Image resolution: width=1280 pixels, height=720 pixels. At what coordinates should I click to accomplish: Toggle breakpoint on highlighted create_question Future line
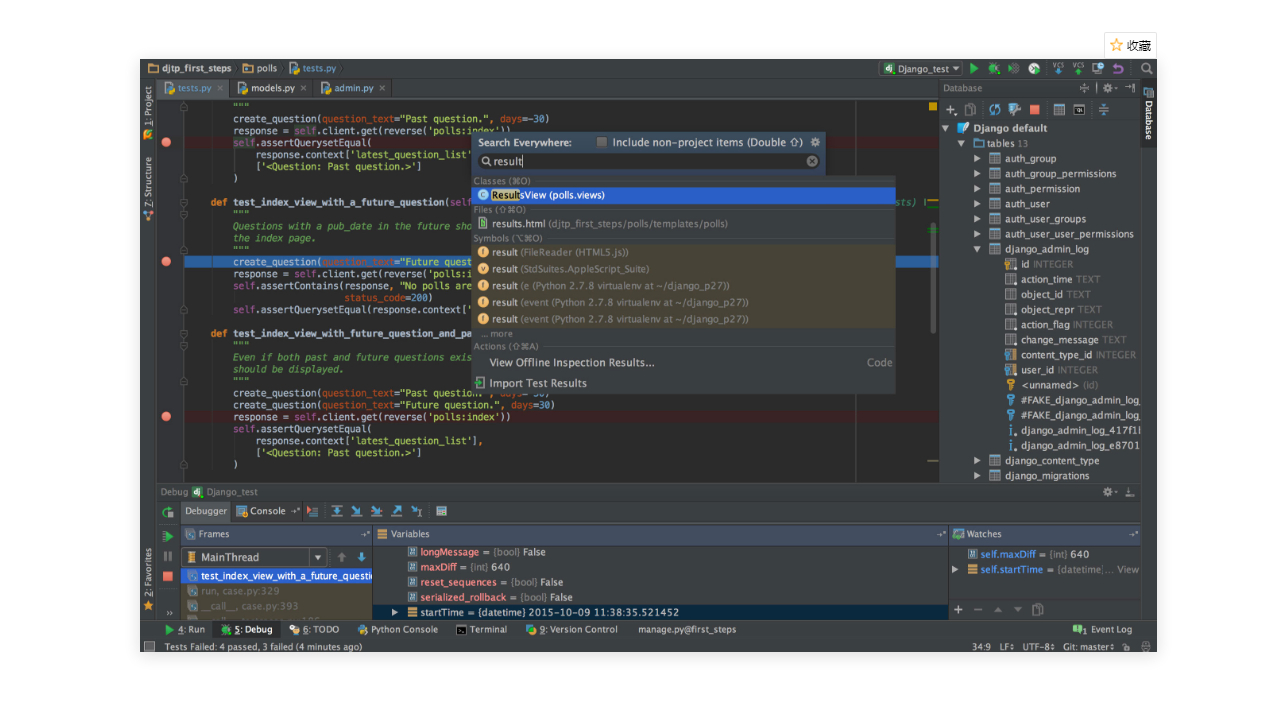166,261
